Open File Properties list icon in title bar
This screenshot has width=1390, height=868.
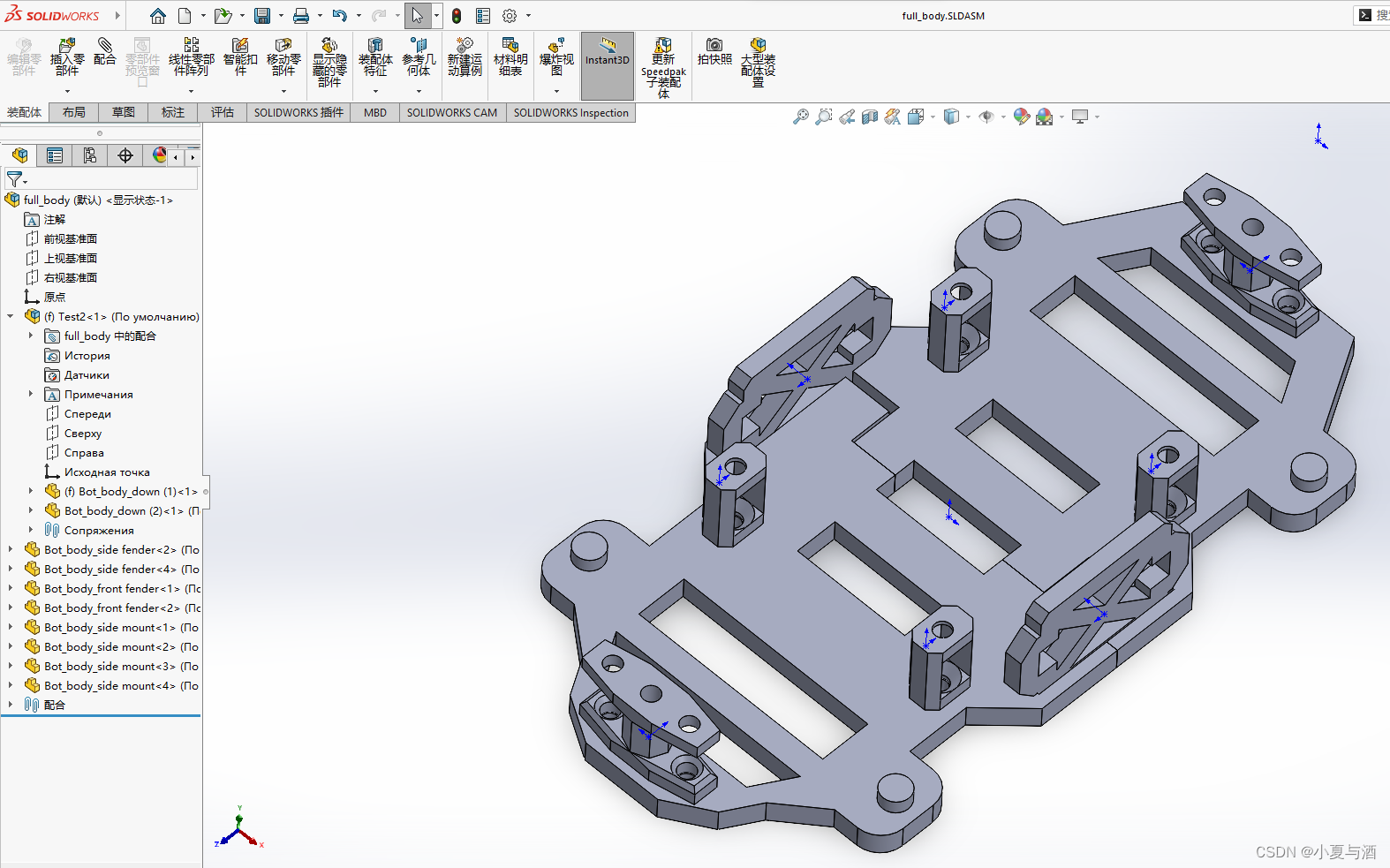click(x=483, y=16)
